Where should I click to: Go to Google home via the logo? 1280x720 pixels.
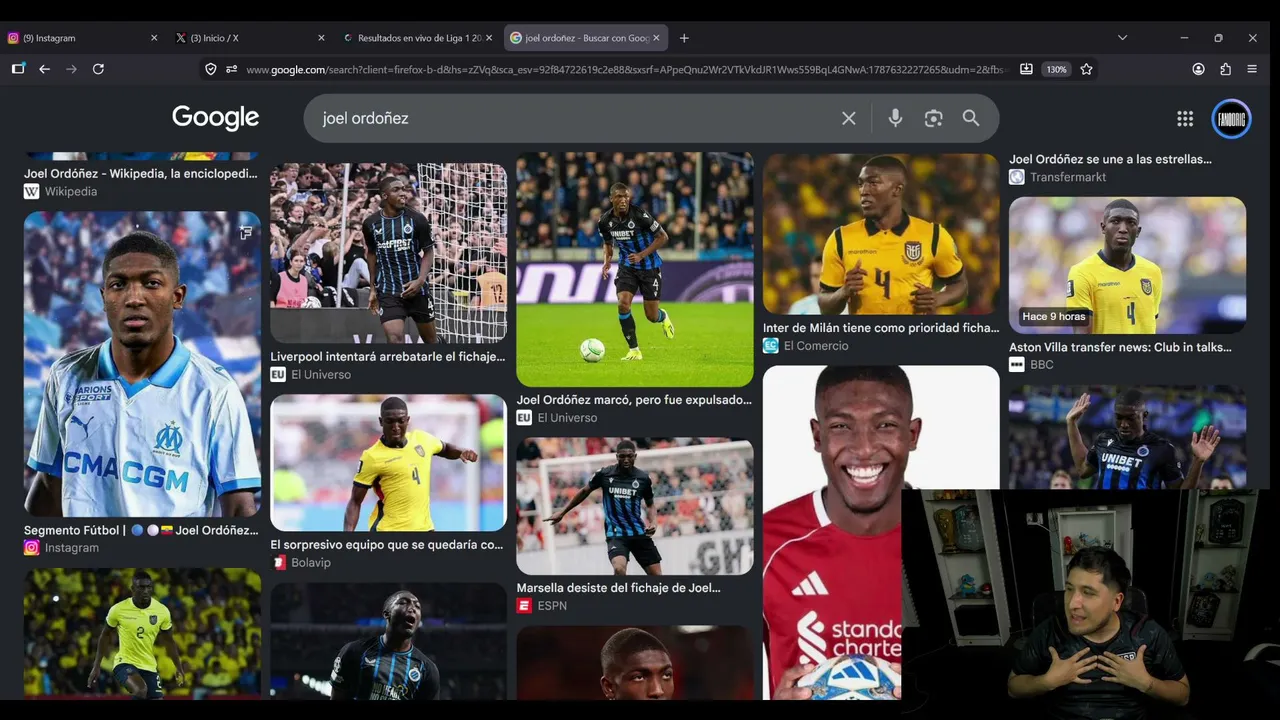coord(215,118)
